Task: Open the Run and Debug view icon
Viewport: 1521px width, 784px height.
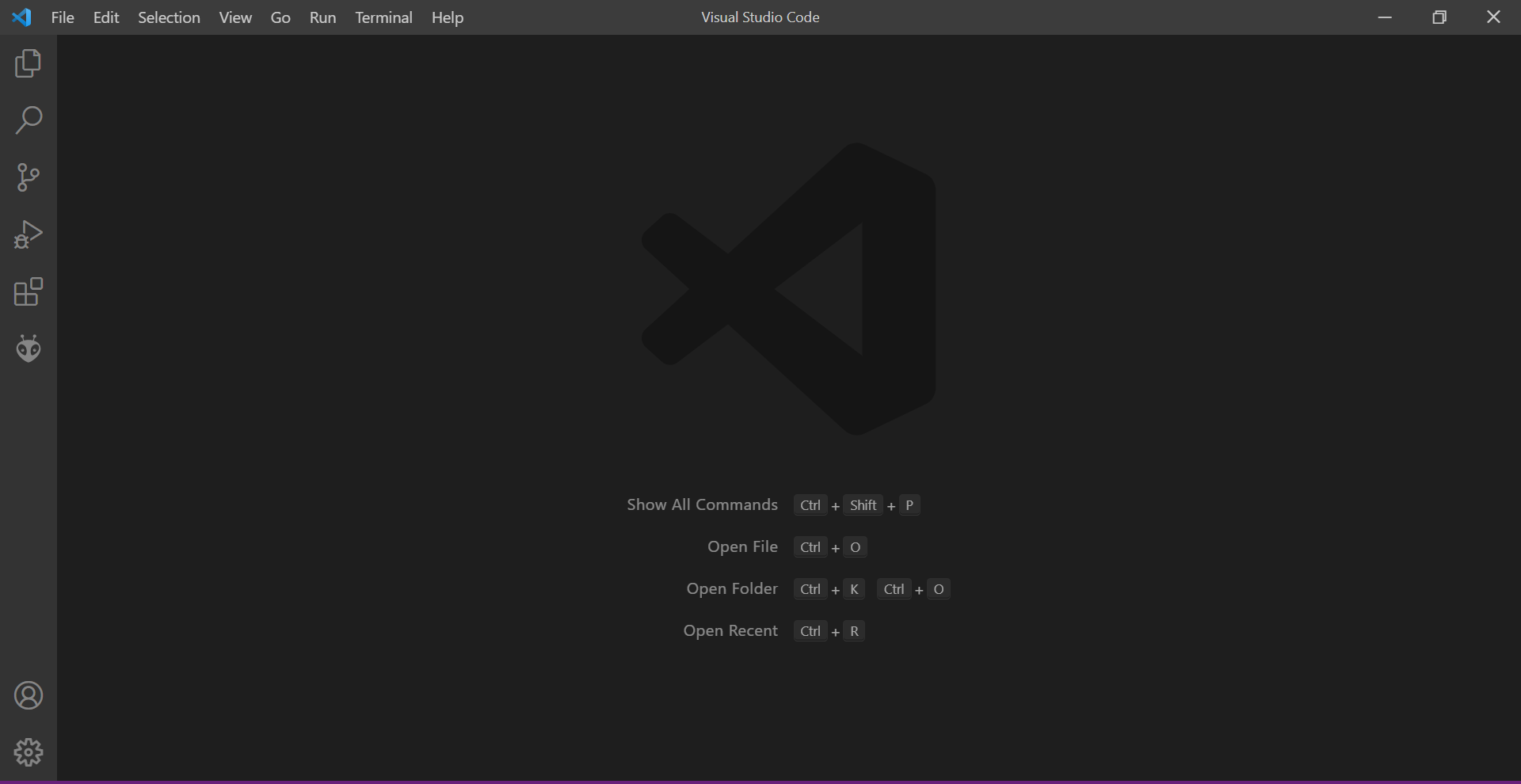Action: 29,234
